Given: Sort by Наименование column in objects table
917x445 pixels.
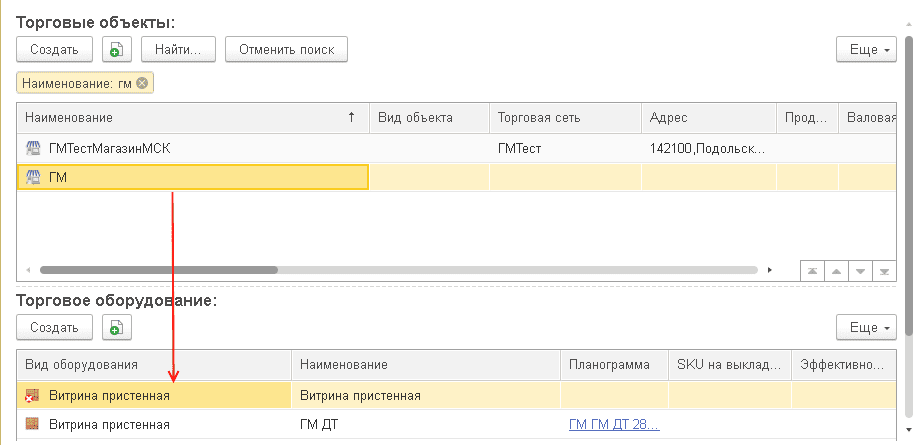Looking at the screenshot, I should pos(190,118).
